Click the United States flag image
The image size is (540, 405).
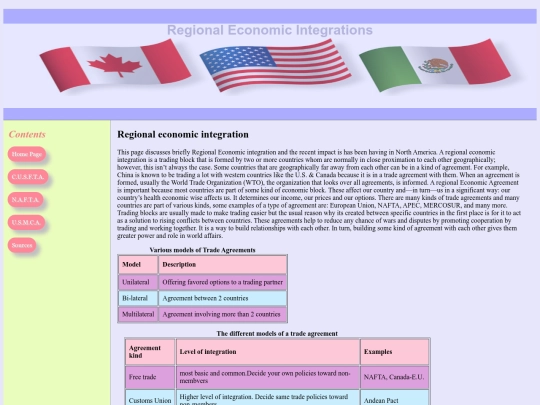275,65
